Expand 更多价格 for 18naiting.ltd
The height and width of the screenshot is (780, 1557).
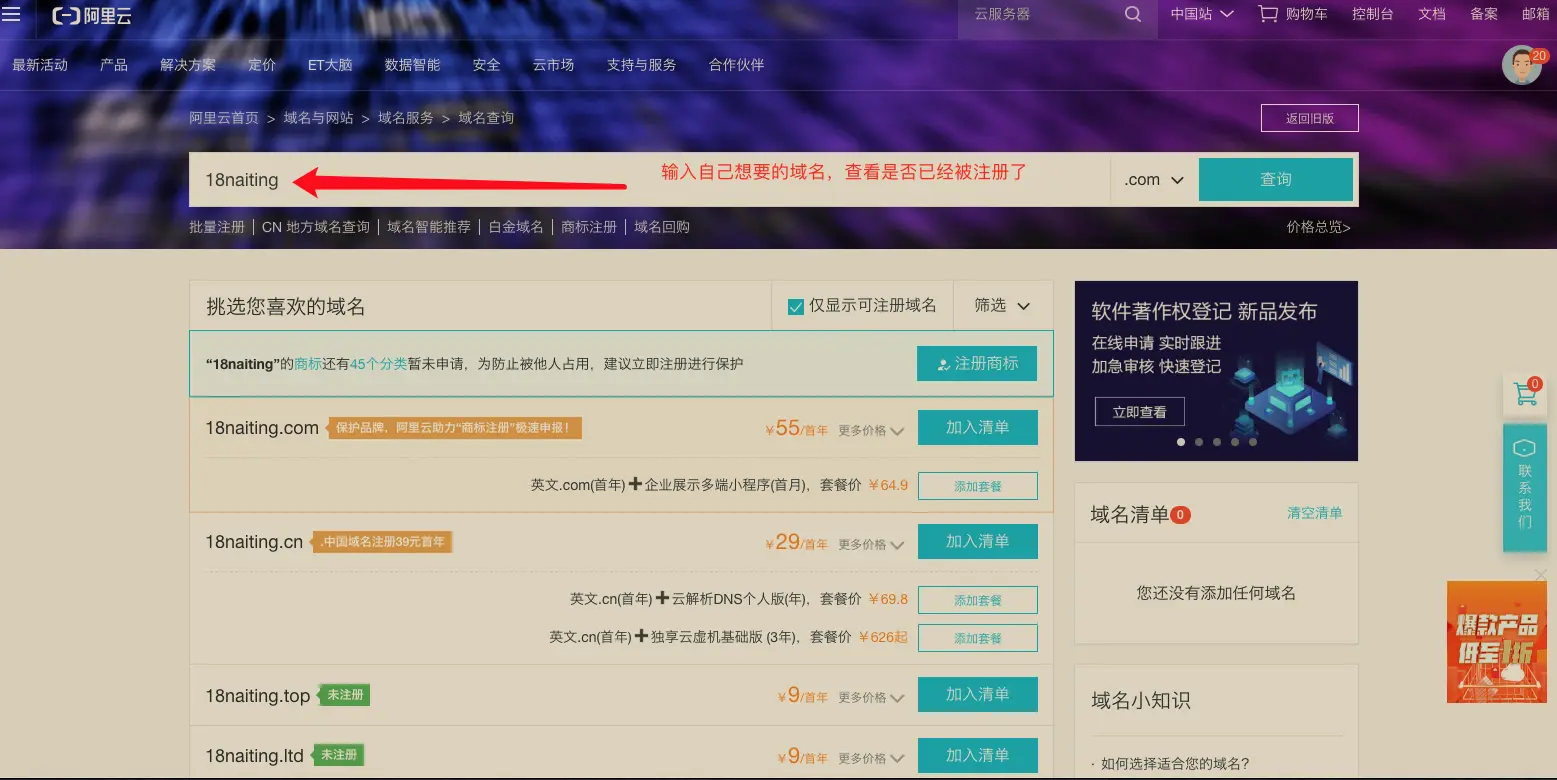click(871, 758)
